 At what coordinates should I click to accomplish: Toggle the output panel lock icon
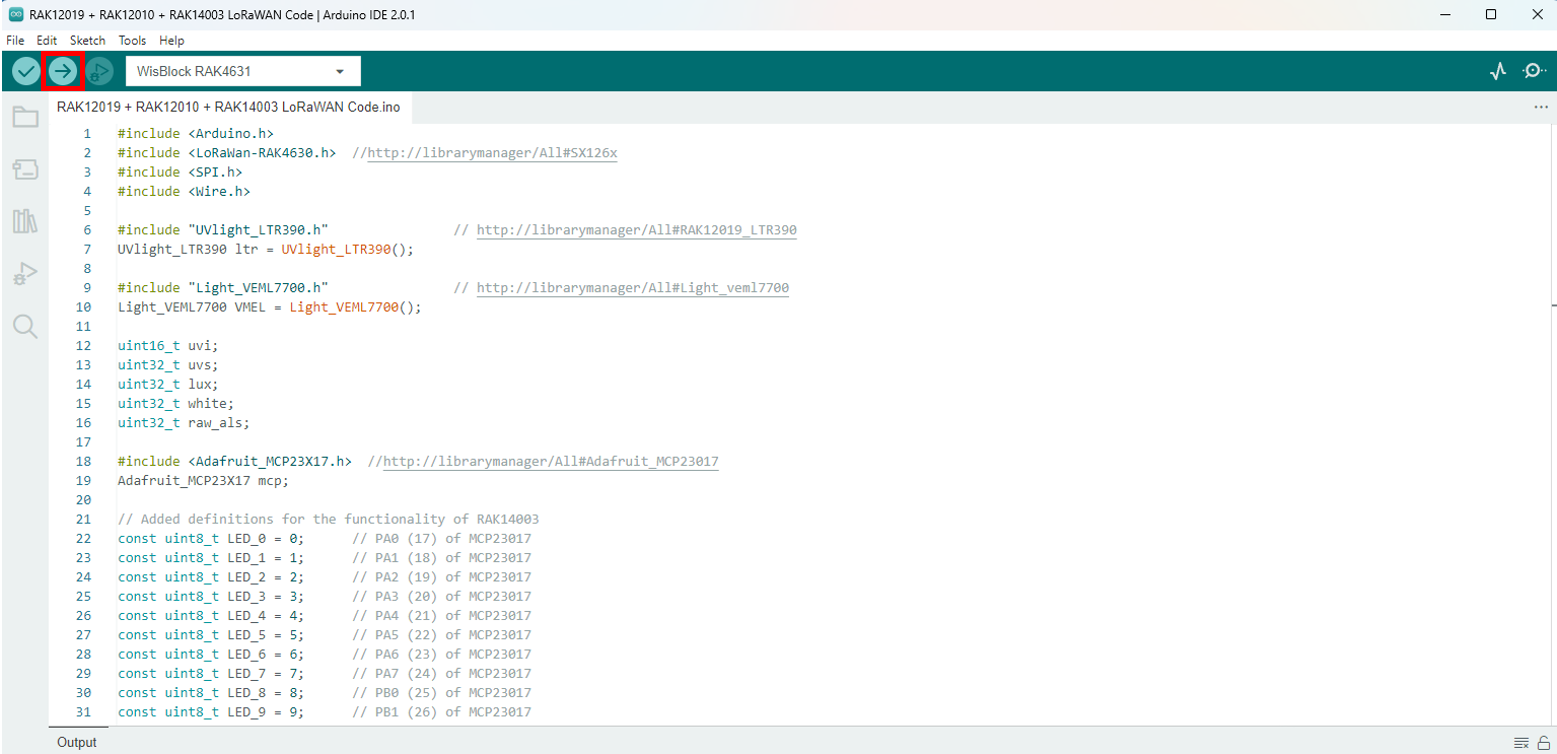1544,742
